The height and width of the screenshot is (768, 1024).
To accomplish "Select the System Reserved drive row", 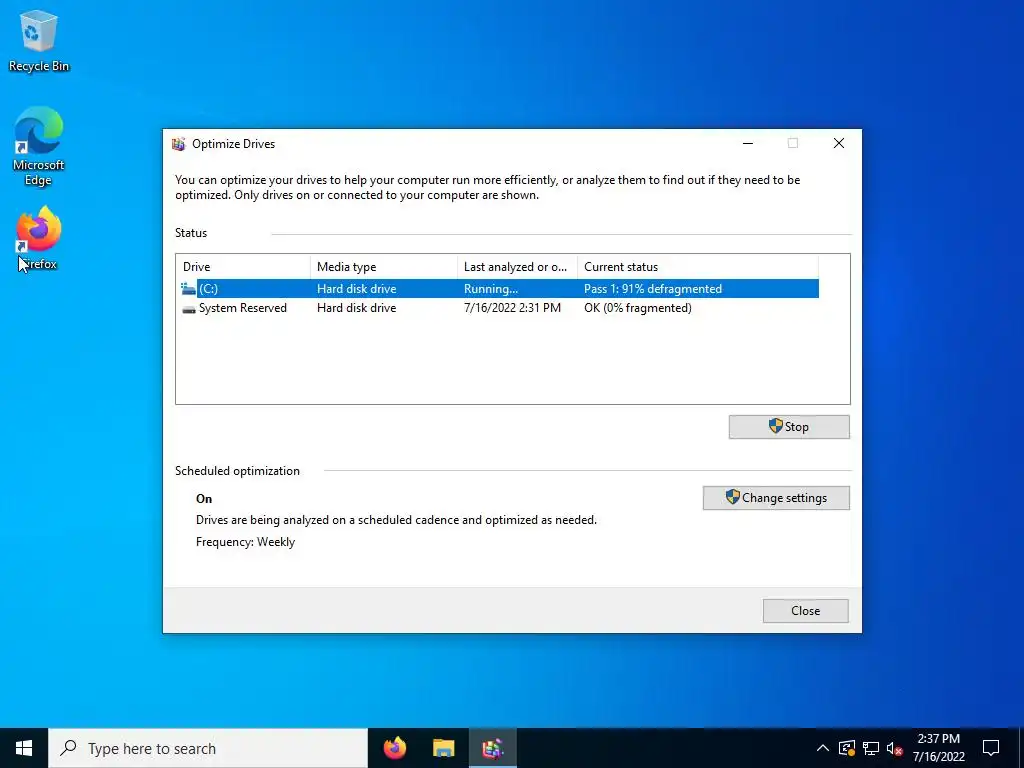I will (499, 308).
